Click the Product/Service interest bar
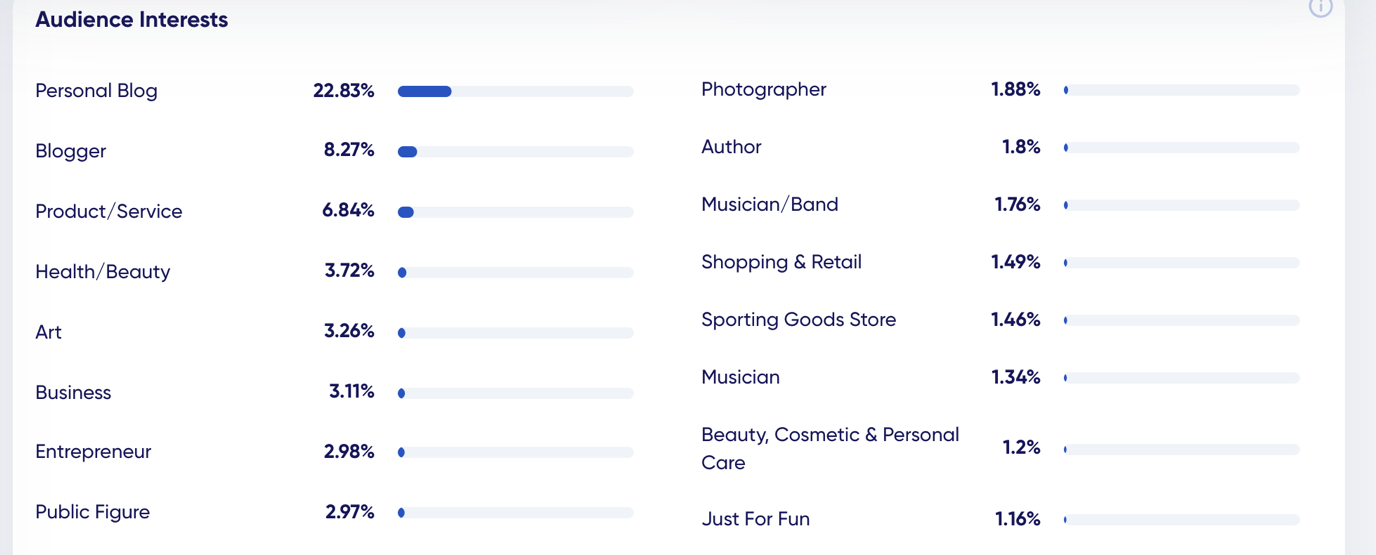Image resolution: width=1376 pixels, height=555 pixels. pyautogui.click(x=516, y=212)
